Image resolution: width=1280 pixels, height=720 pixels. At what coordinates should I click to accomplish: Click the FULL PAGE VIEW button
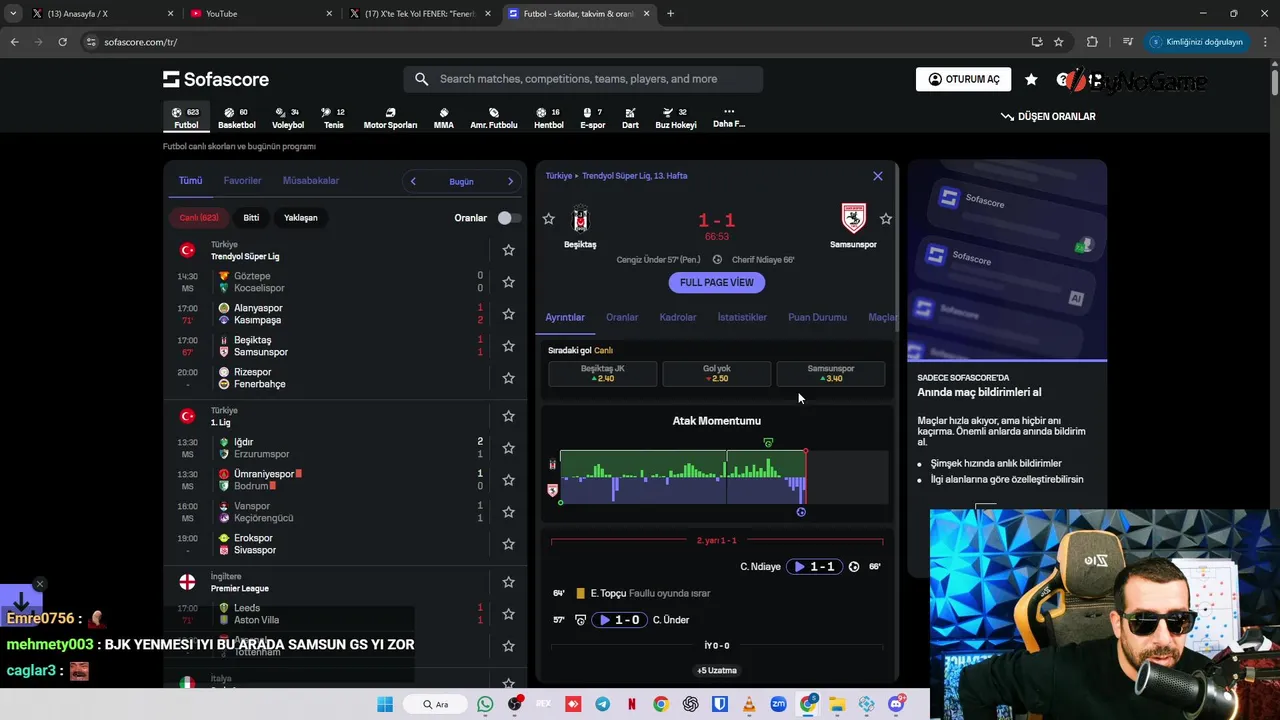pyautogui.click(x=717, y=283)
